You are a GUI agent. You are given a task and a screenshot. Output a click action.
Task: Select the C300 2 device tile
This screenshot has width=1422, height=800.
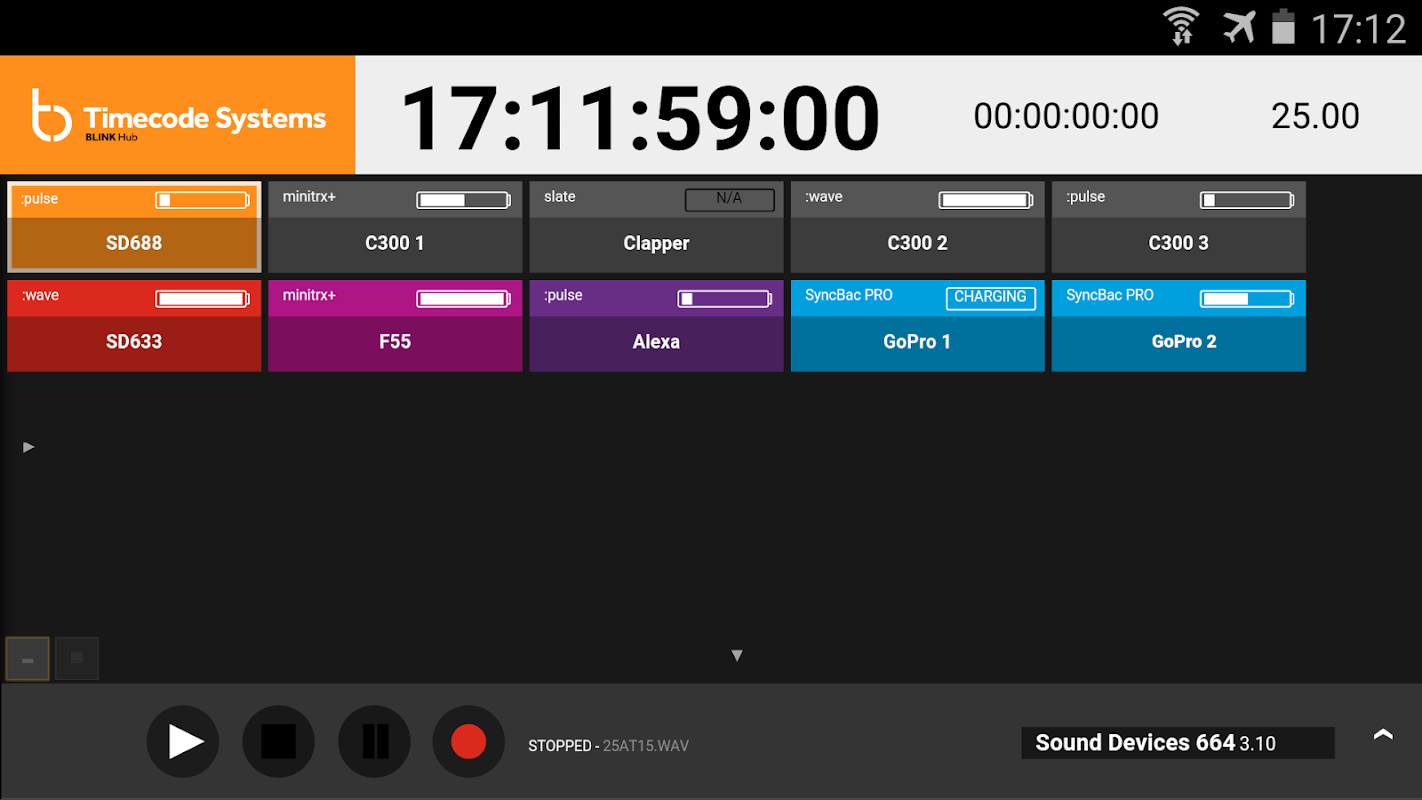918,227
